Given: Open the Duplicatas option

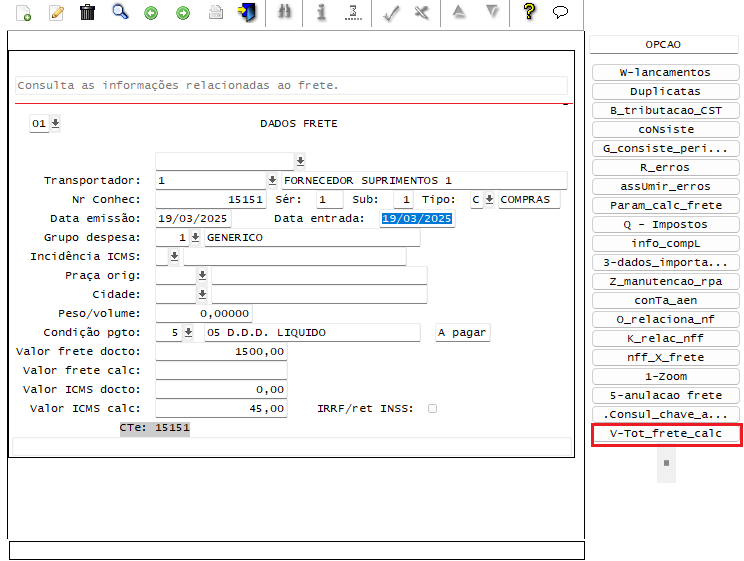Looking at the screenshot, I should click(x=665, y=92).
